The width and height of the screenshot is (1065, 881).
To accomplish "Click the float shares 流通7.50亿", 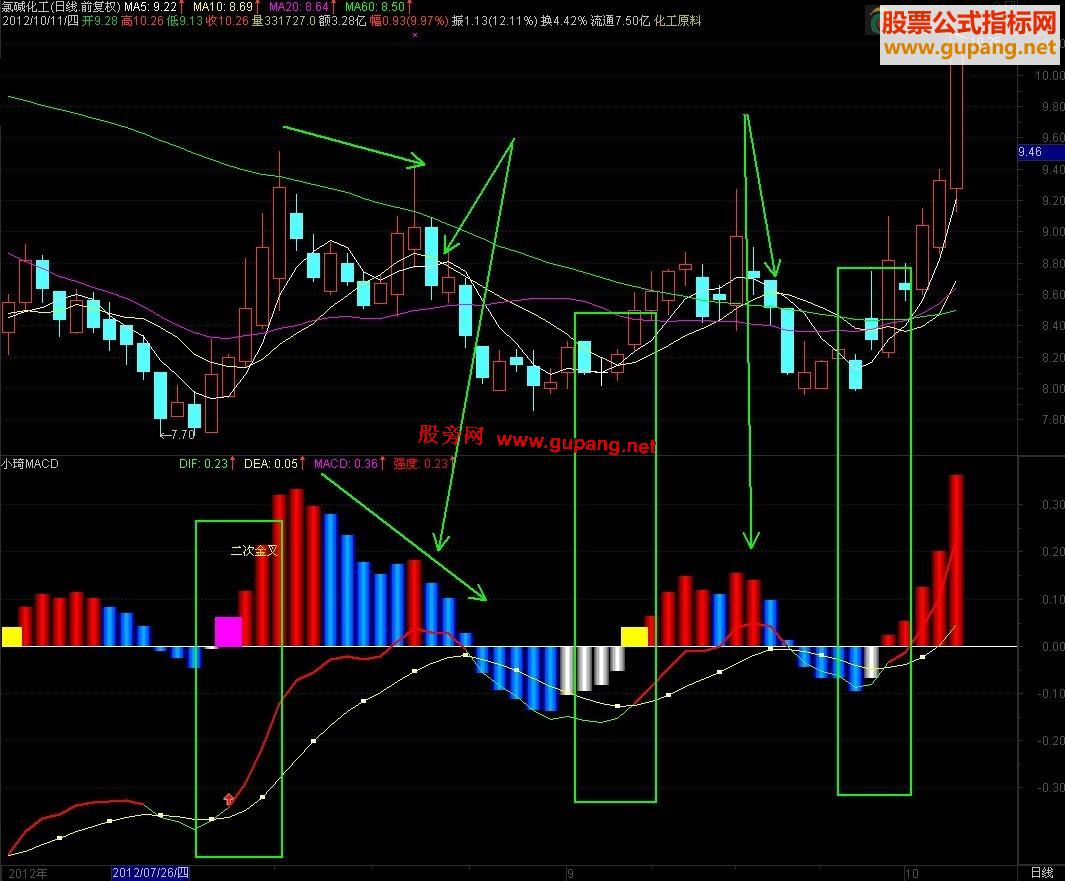I will point(620,21).
